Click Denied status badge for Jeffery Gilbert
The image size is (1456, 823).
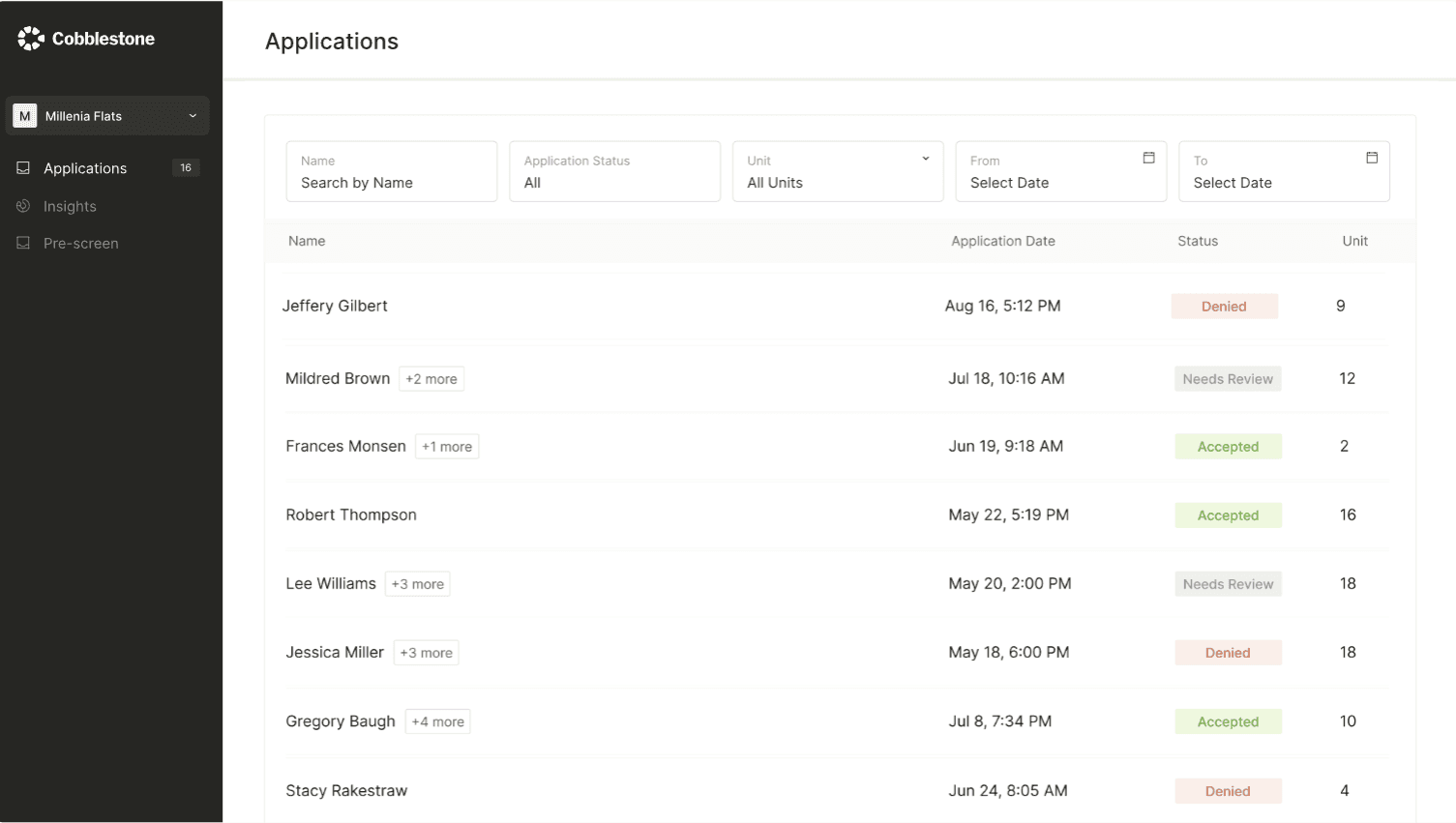point(1225,307)
